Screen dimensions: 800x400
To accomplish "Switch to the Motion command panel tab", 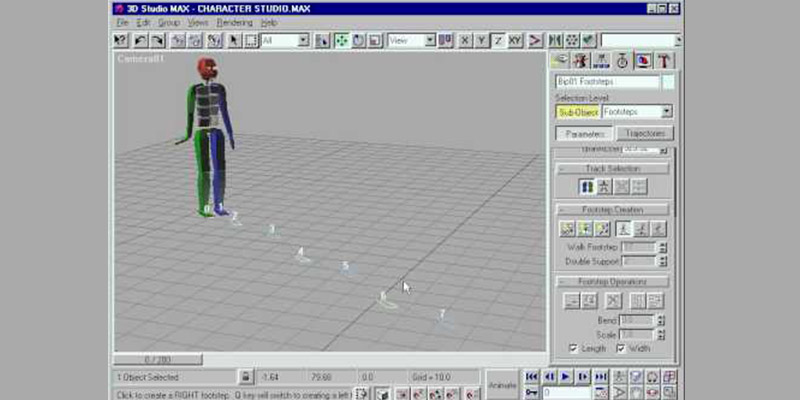I will [622, 60].
